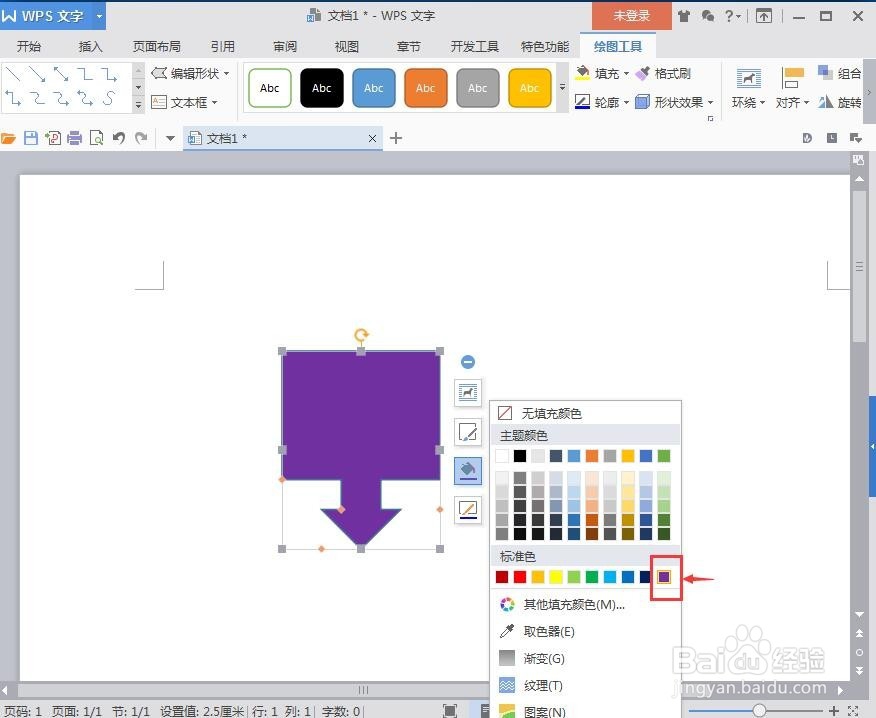Expand the Align dropdown arrow

coord(806,103)
